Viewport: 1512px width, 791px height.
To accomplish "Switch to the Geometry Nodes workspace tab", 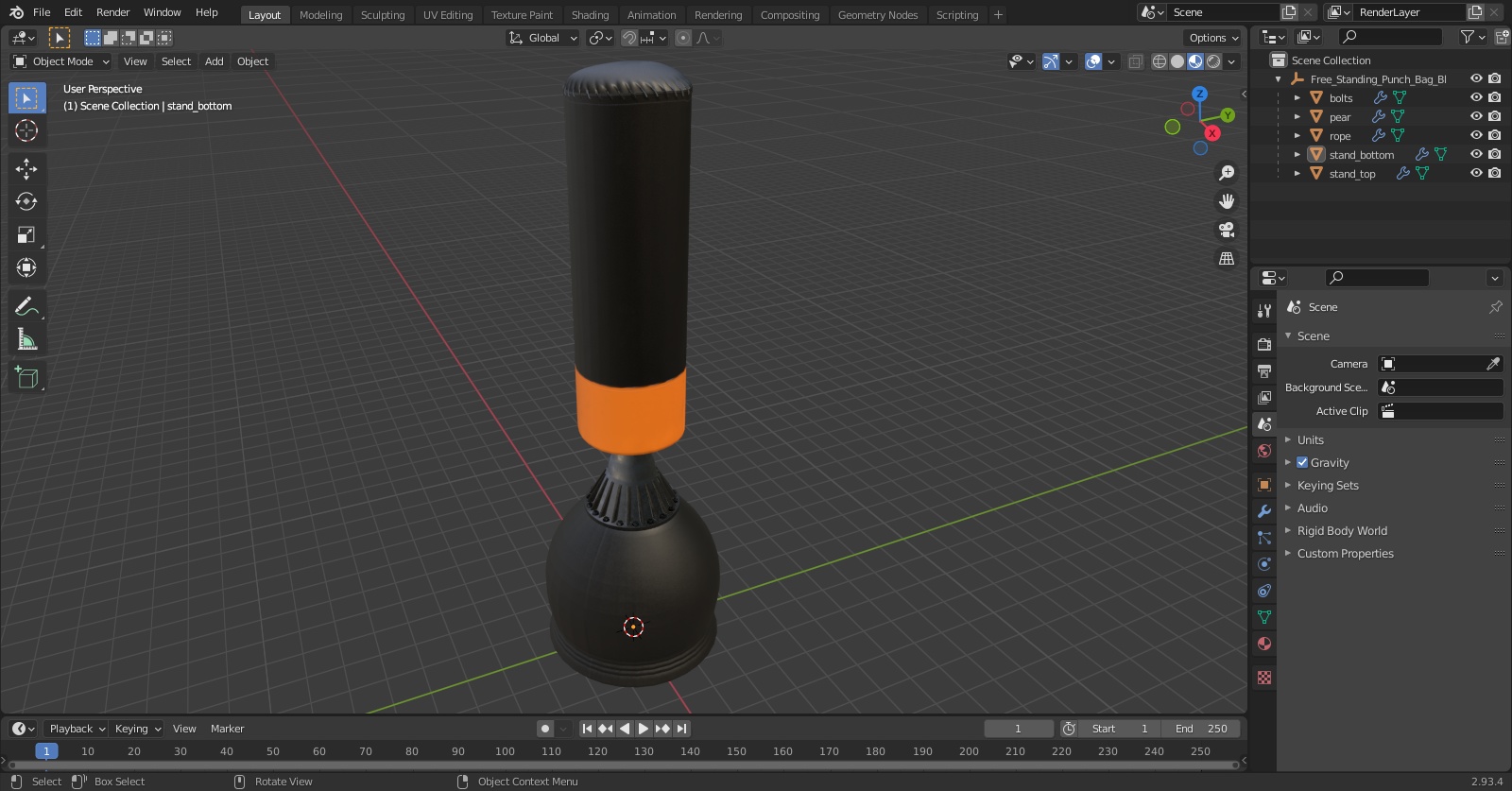I will point(878,15).
